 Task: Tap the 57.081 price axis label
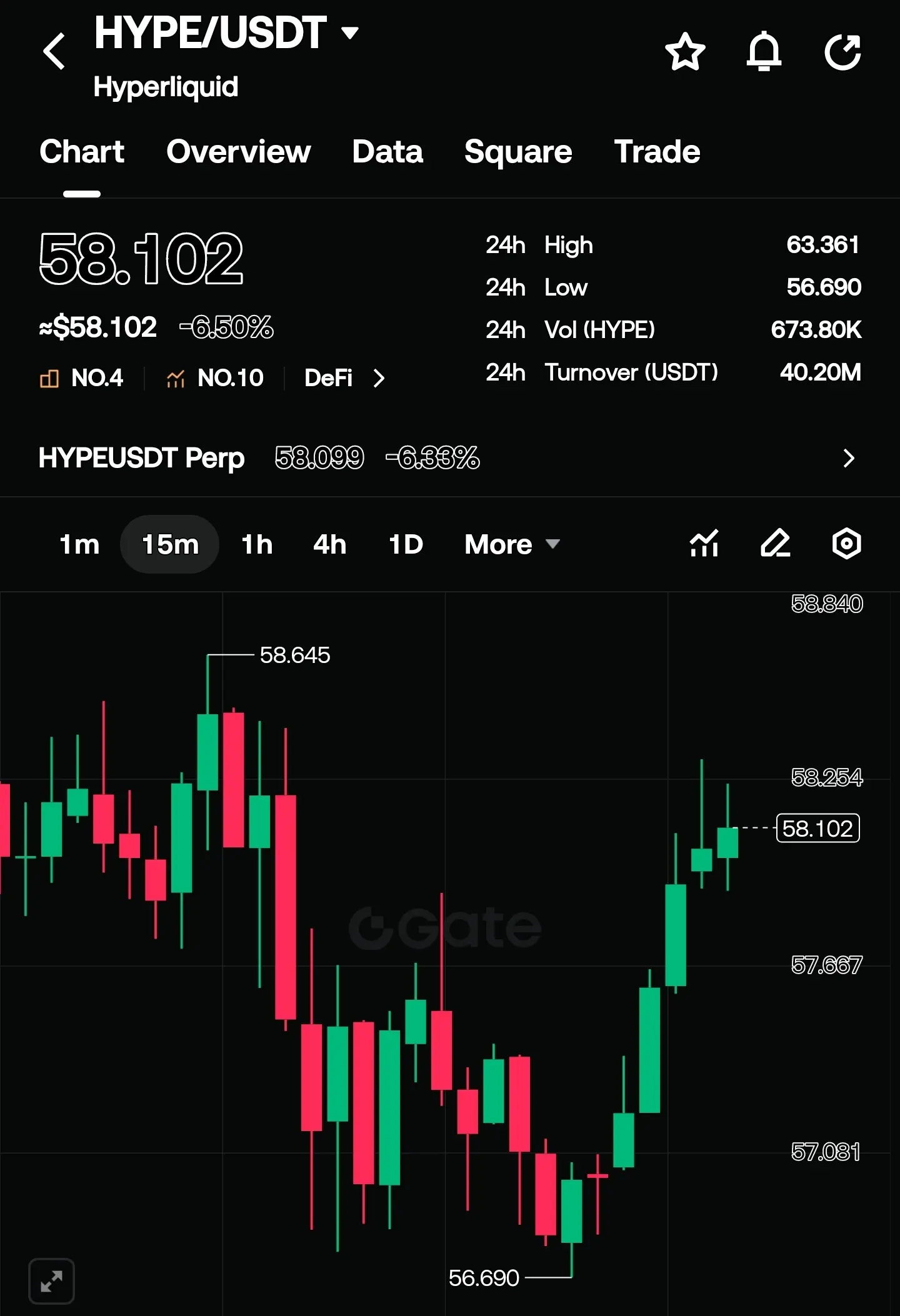tap(826, 1152)
